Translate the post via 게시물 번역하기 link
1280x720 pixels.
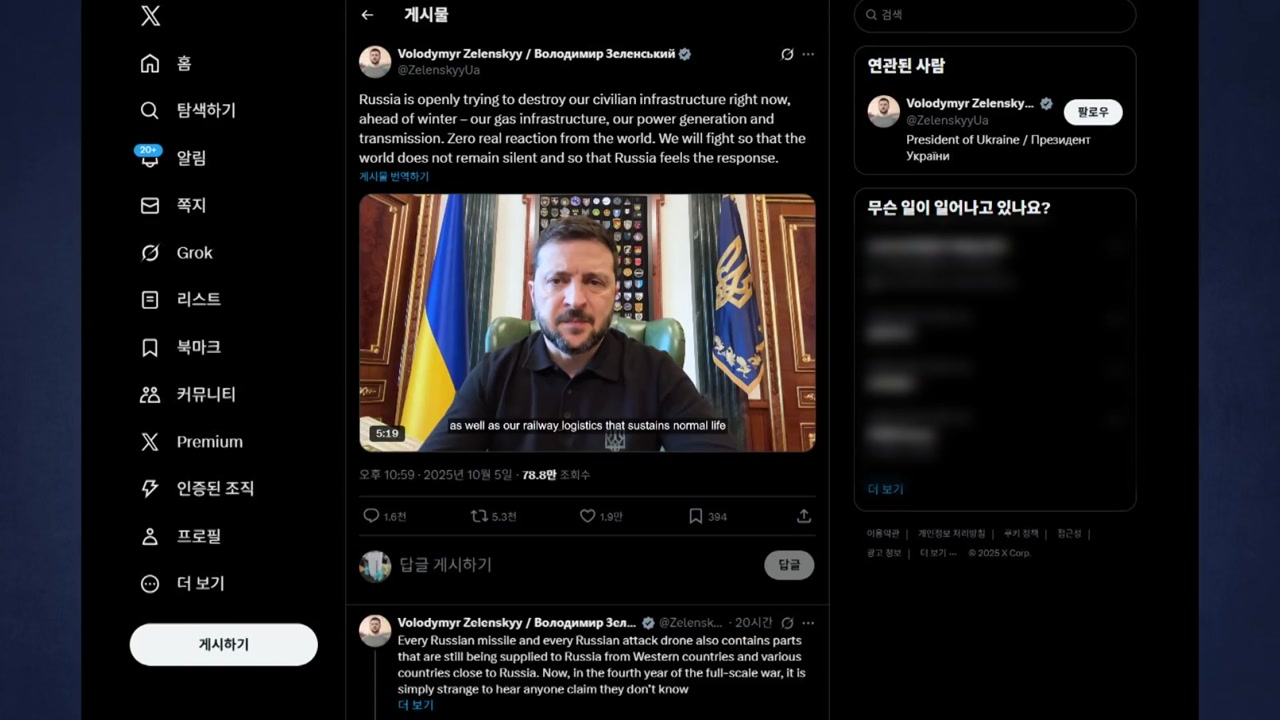(394, 176)
